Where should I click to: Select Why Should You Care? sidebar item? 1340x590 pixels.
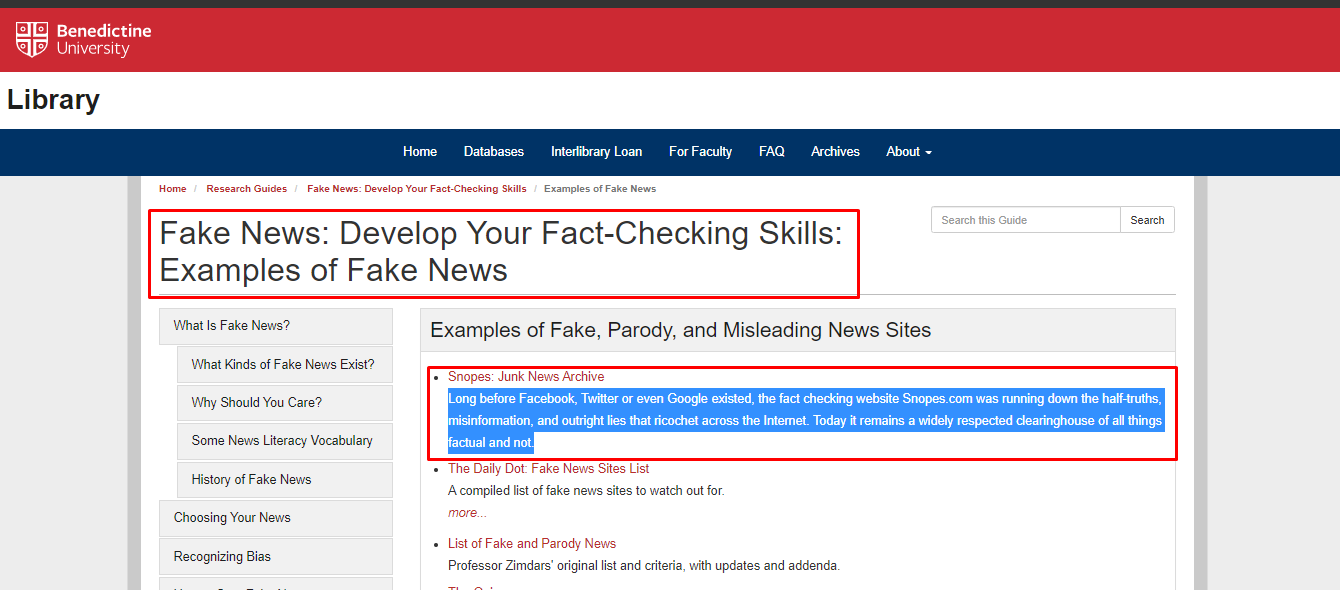[285, 402]
